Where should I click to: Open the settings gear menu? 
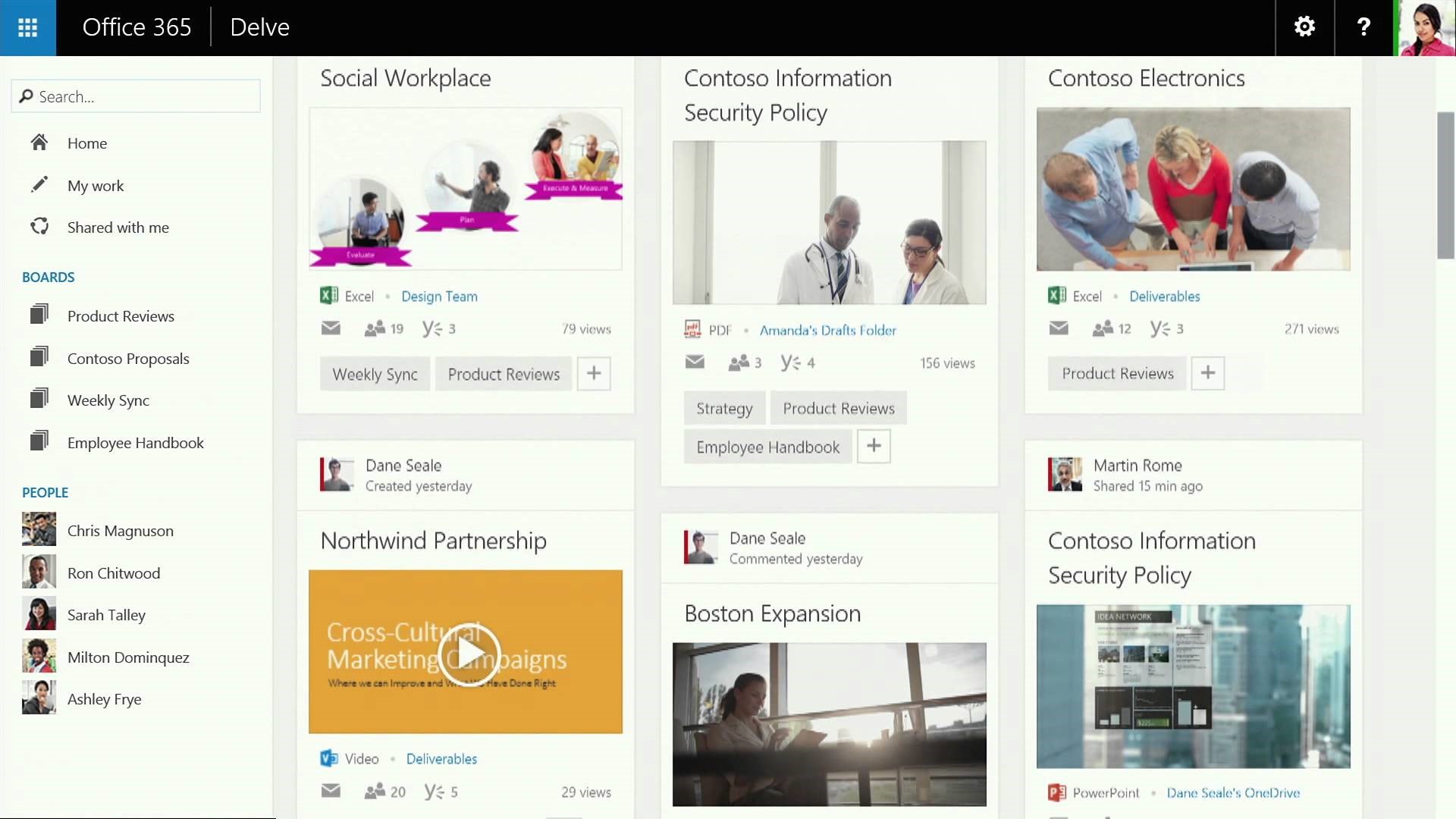click(x=1304, y=27)
